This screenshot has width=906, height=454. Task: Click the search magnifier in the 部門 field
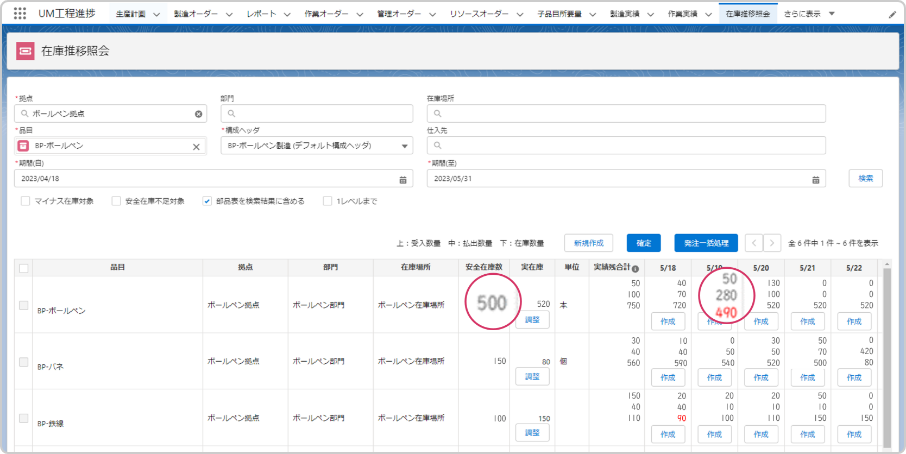click(x=231, y=114)
